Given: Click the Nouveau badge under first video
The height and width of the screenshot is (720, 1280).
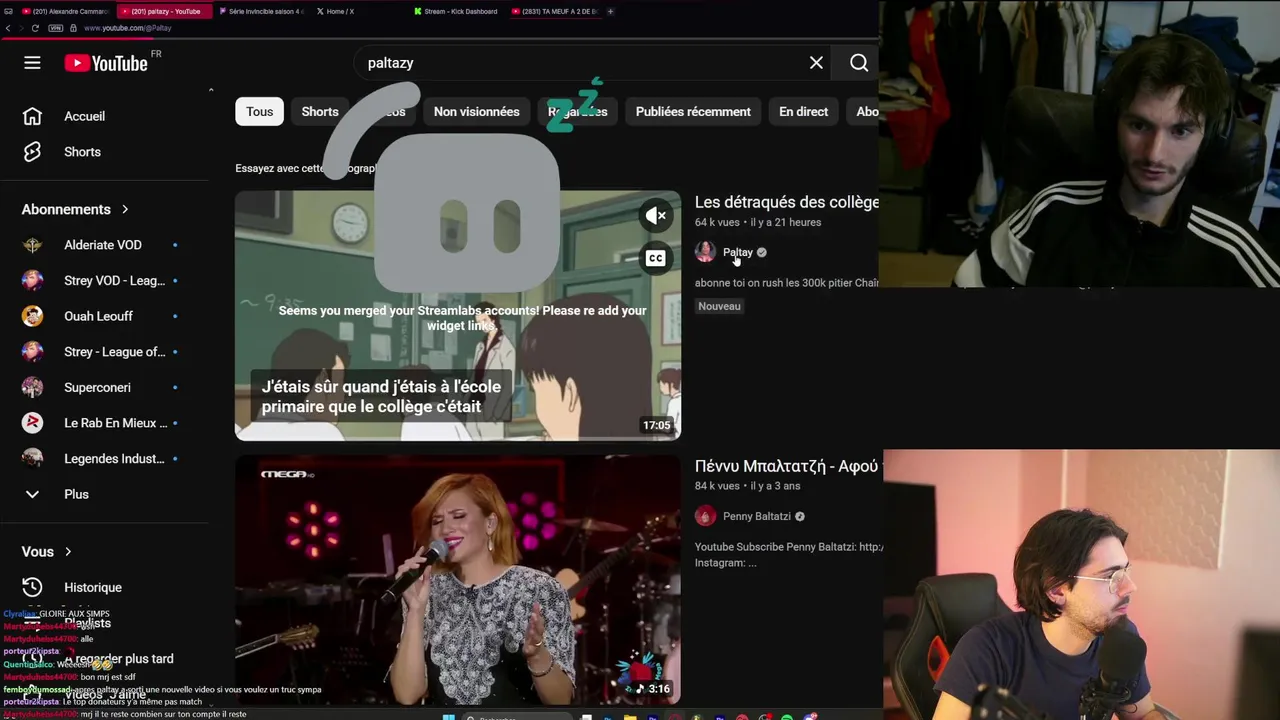Looking at the screenshot, I should [x=719, y=306].
